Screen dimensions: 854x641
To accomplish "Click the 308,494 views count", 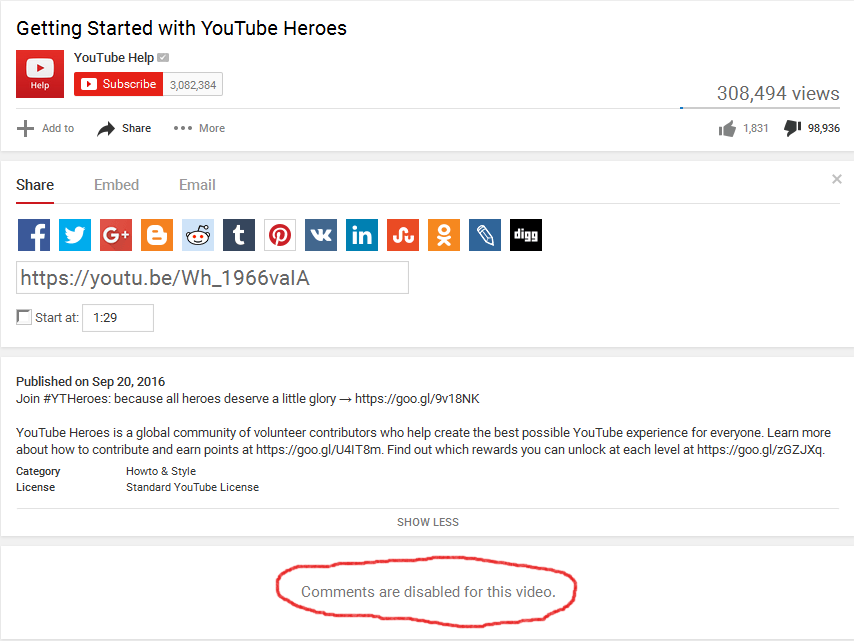I will click(778, 93).
